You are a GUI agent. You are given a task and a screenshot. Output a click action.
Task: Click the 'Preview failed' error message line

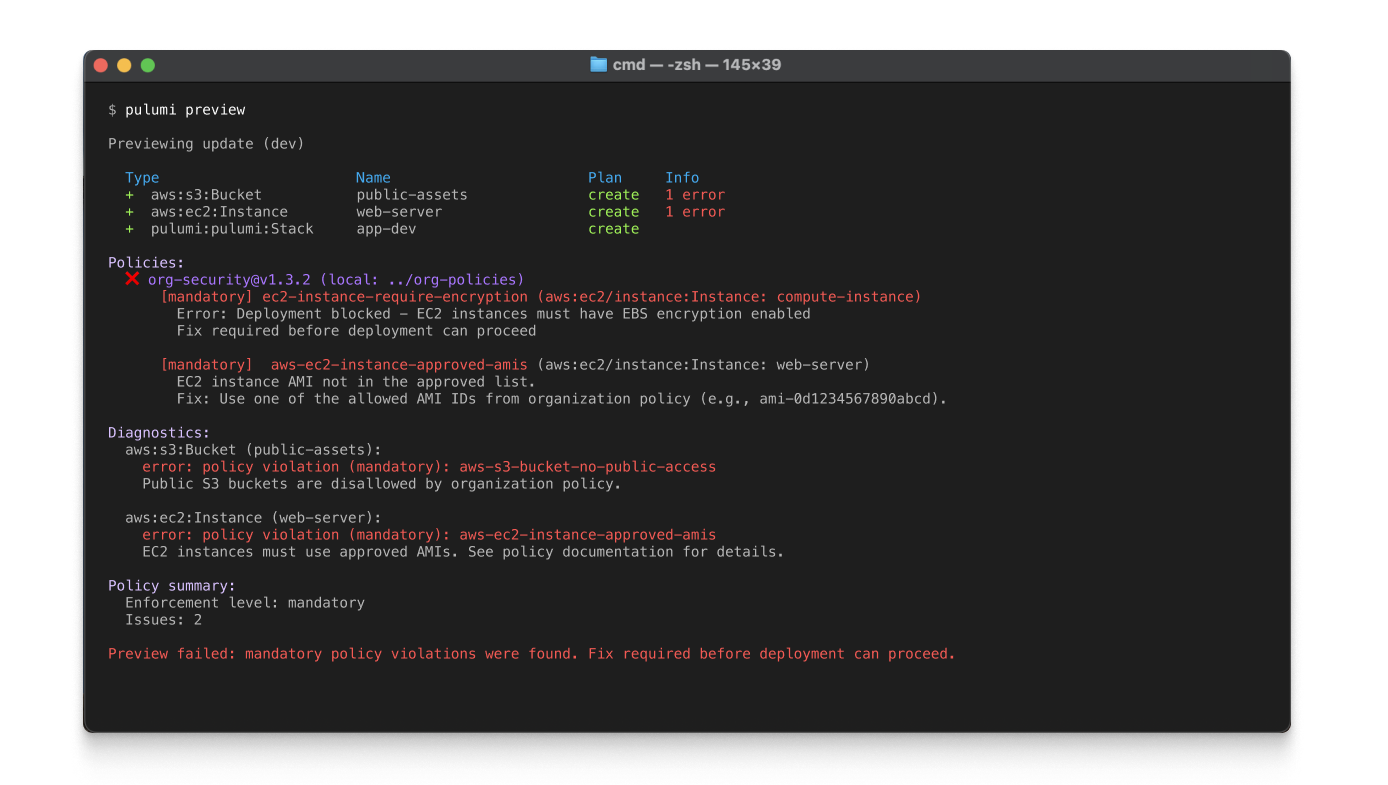pos(531,654)
